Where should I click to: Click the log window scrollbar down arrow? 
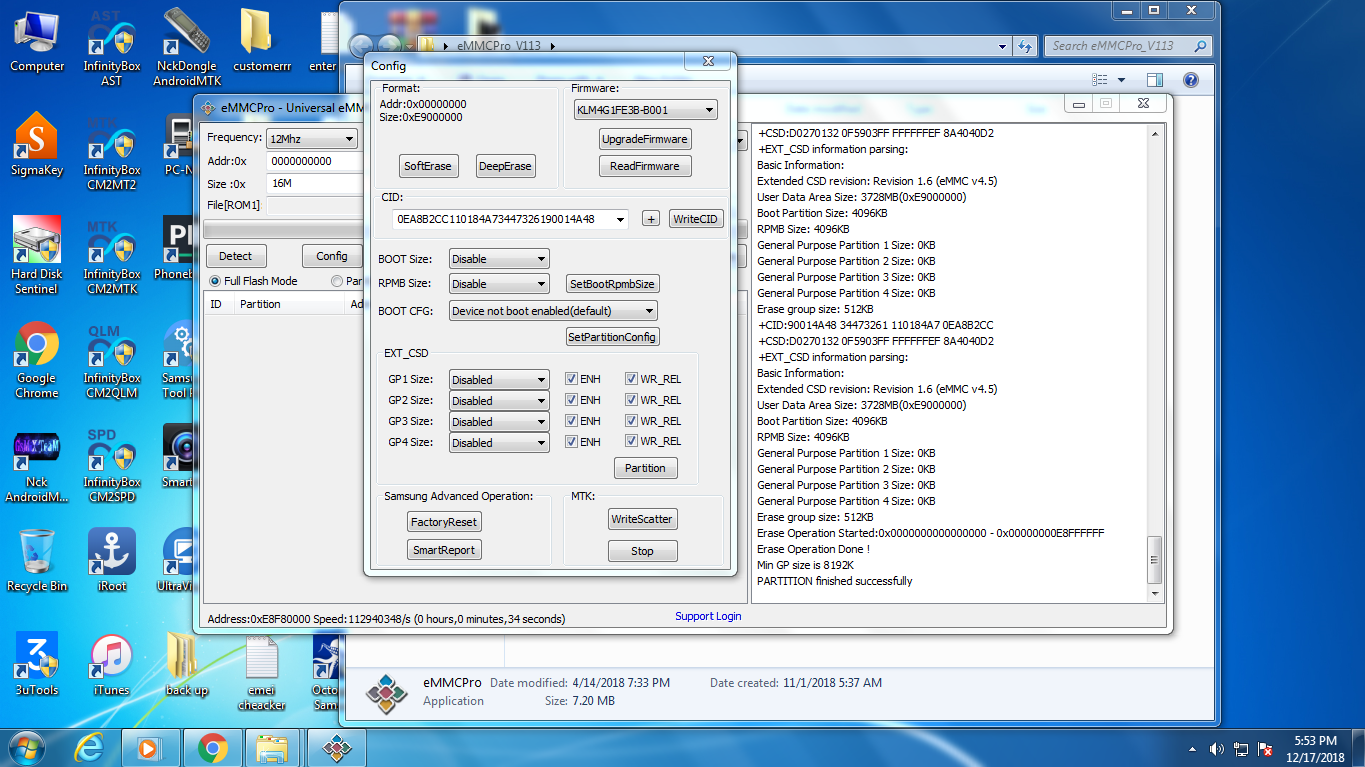[1155, 593]
